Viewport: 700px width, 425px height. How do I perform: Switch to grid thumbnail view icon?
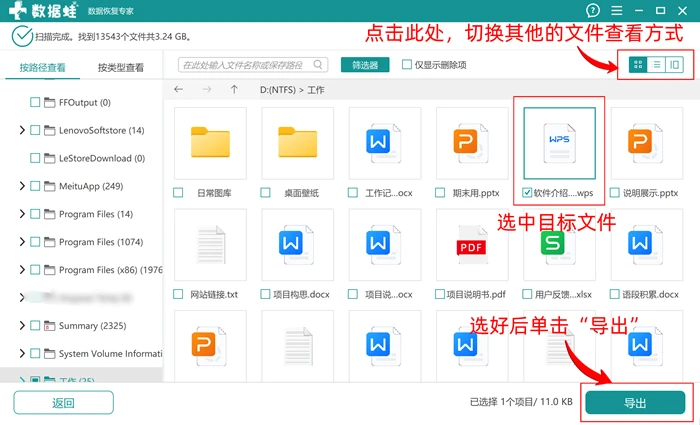pos(638,65)
